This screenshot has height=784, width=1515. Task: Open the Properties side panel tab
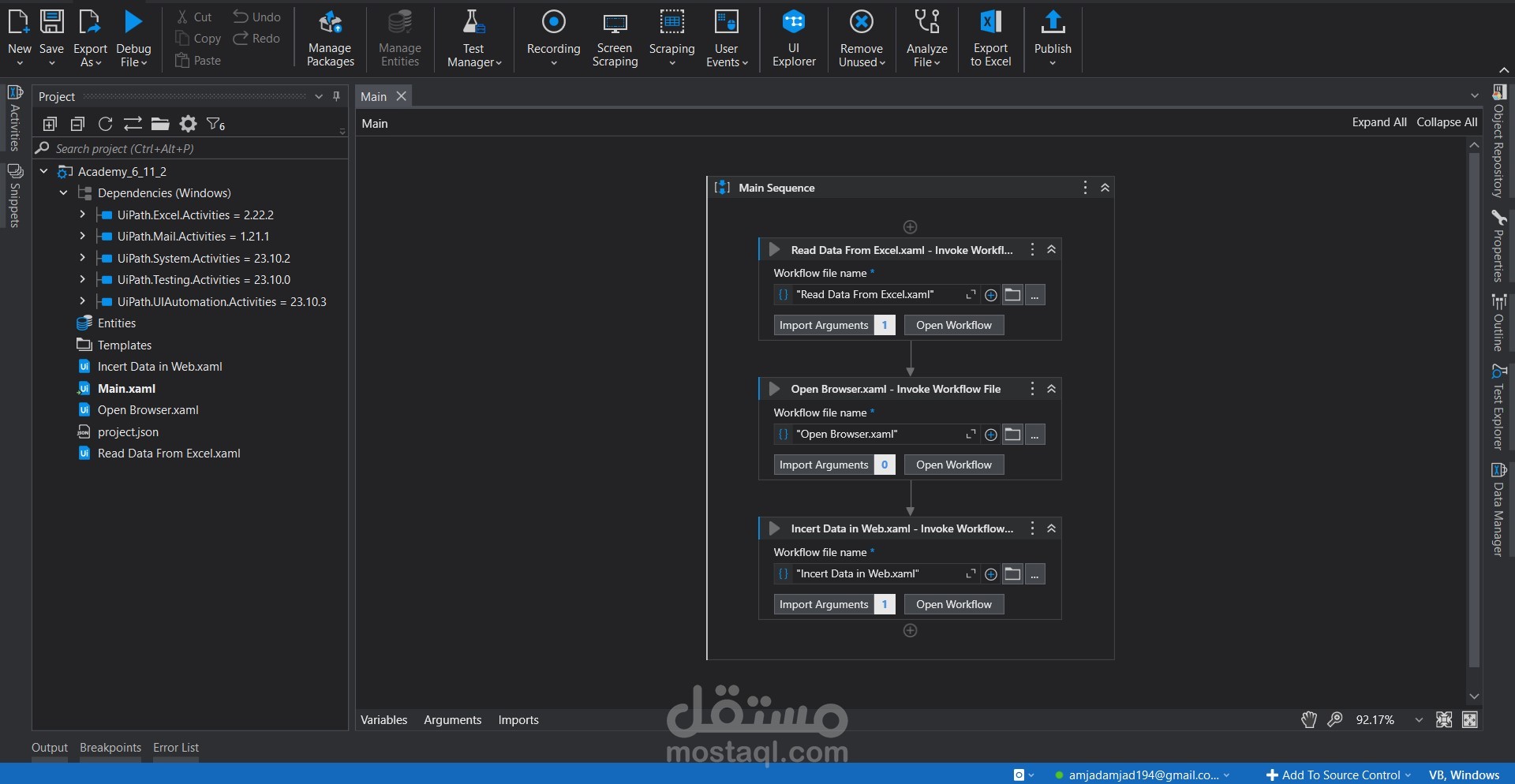tap(1498, 245)
